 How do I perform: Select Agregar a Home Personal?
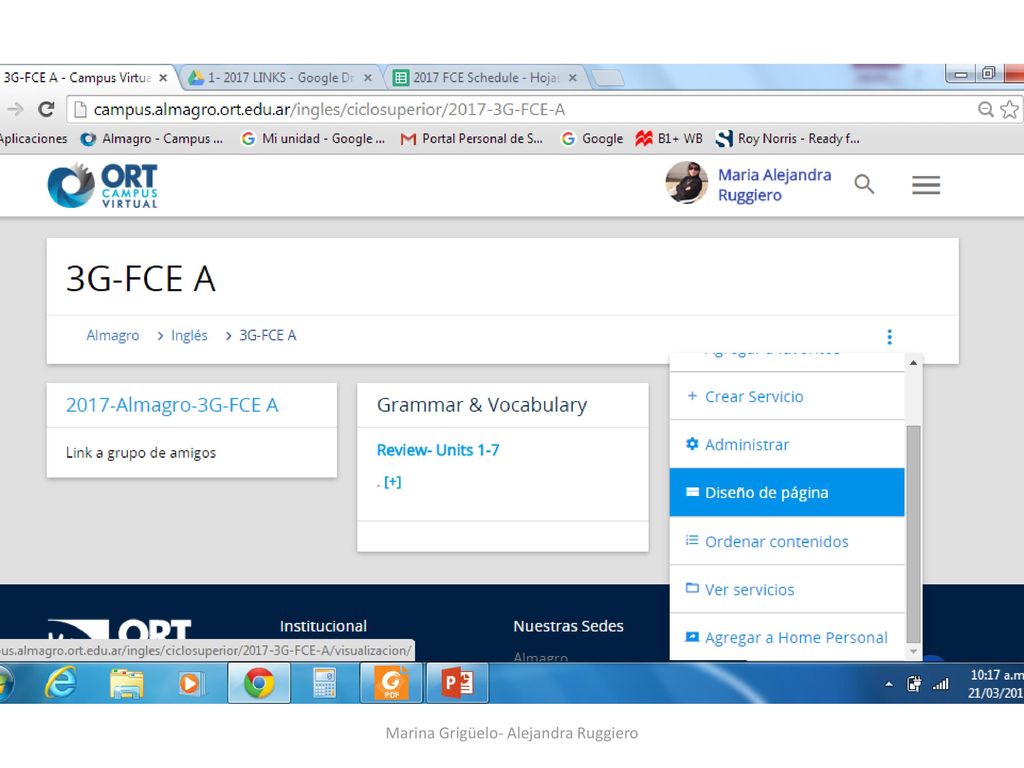click(787, 637)
